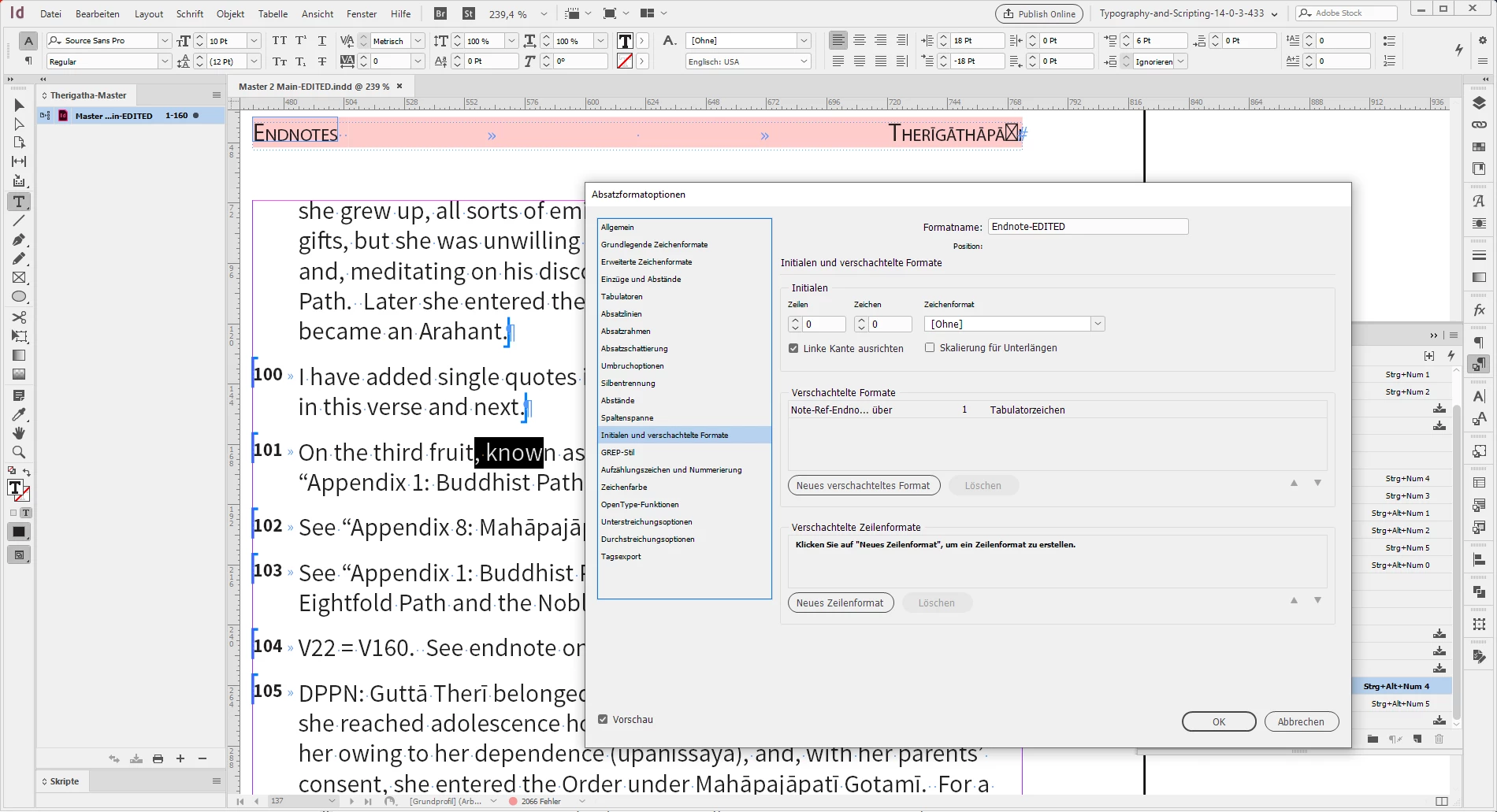Image resolution: width=1497 pixels, height=812 pixels.
Task: Select the Scissors tool
Action: coord(19,317)
